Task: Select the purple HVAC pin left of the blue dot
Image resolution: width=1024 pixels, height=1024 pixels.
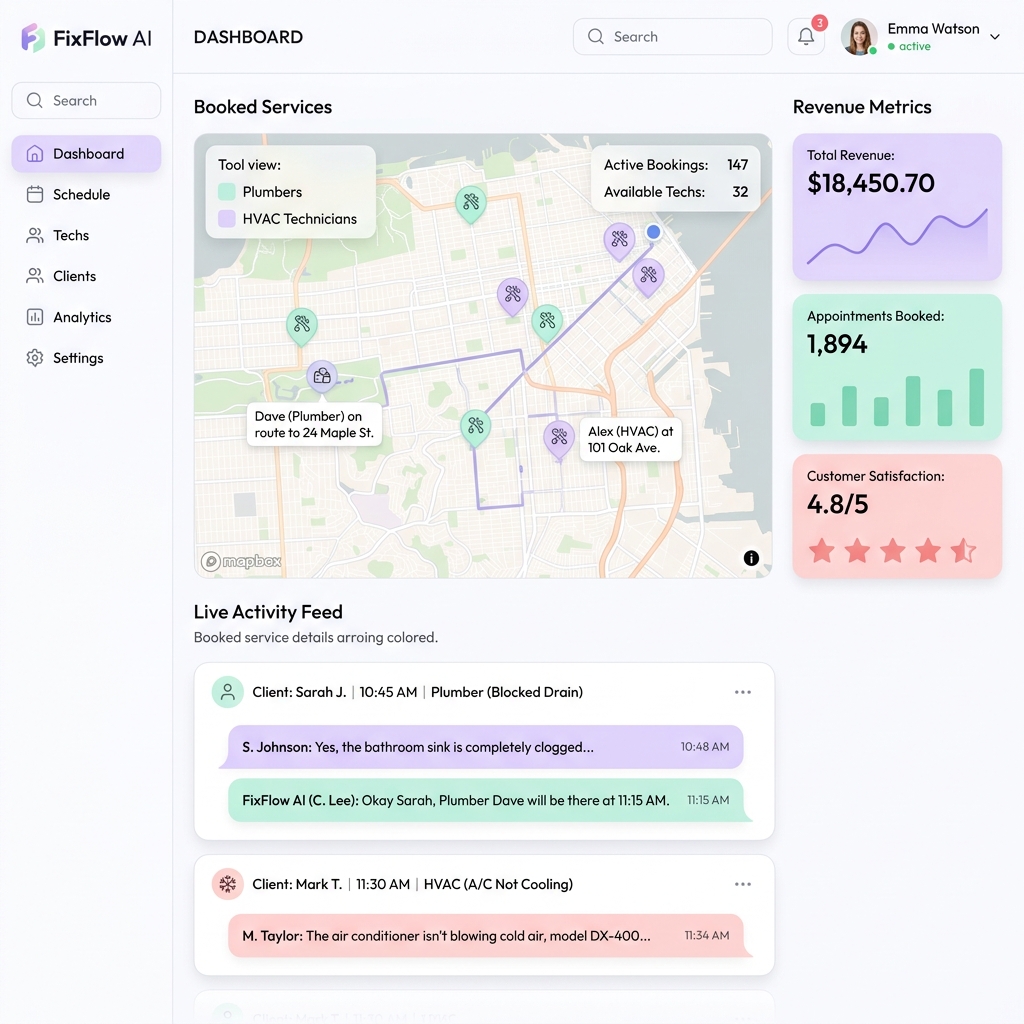Action: (x=619, y=240)
